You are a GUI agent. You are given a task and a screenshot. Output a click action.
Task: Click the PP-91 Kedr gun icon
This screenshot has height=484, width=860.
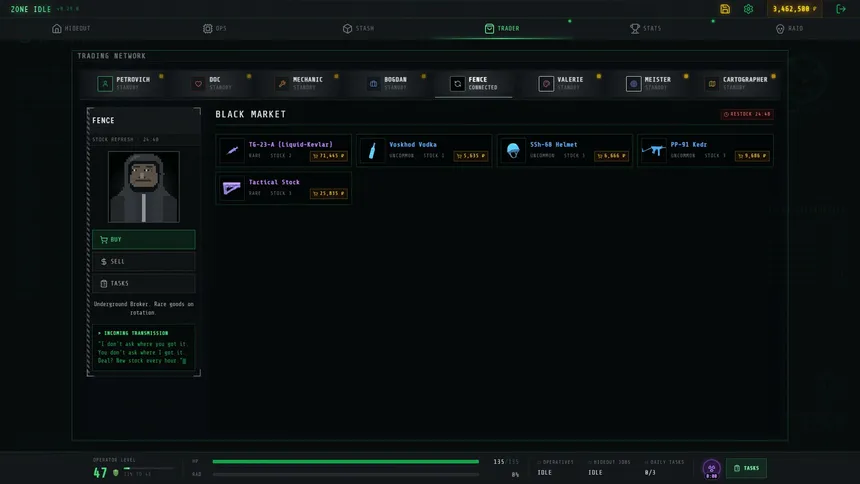[653, 150]
